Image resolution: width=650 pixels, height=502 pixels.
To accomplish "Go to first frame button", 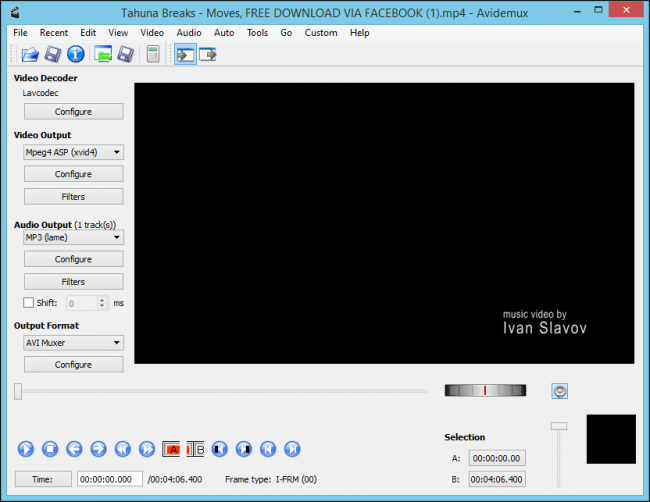I will [268, 449].
